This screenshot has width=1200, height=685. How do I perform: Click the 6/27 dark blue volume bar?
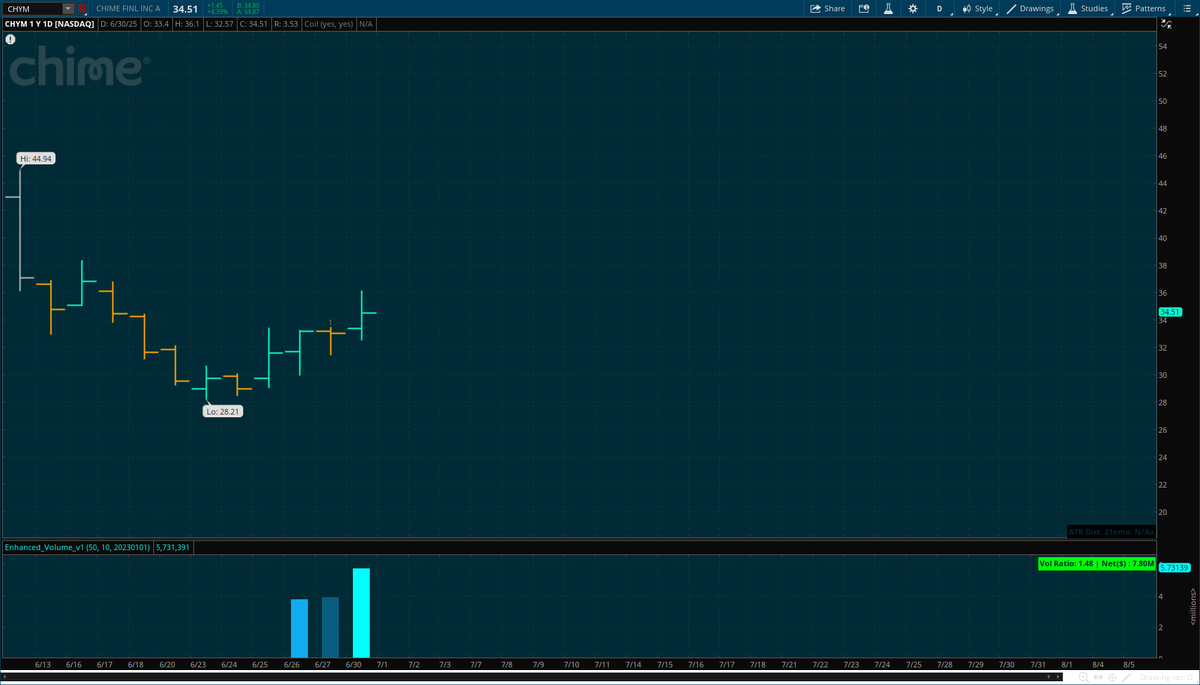click(330, 626)
